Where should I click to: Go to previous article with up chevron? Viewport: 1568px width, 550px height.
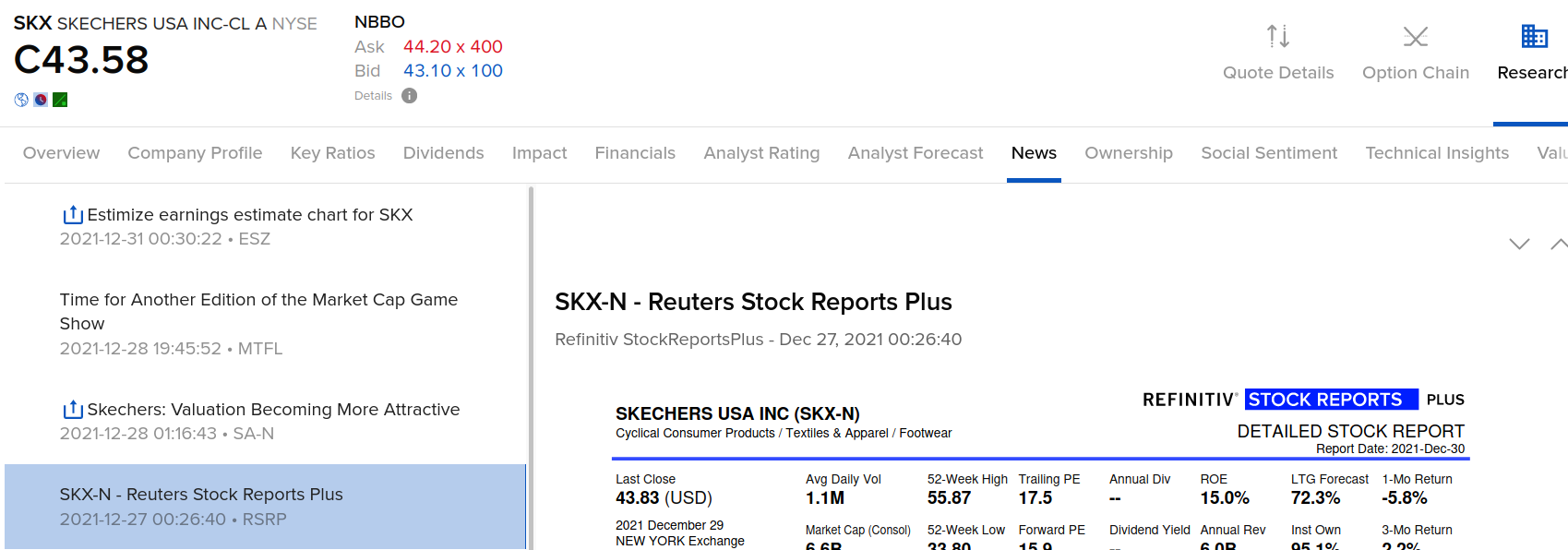point(1559,244)
